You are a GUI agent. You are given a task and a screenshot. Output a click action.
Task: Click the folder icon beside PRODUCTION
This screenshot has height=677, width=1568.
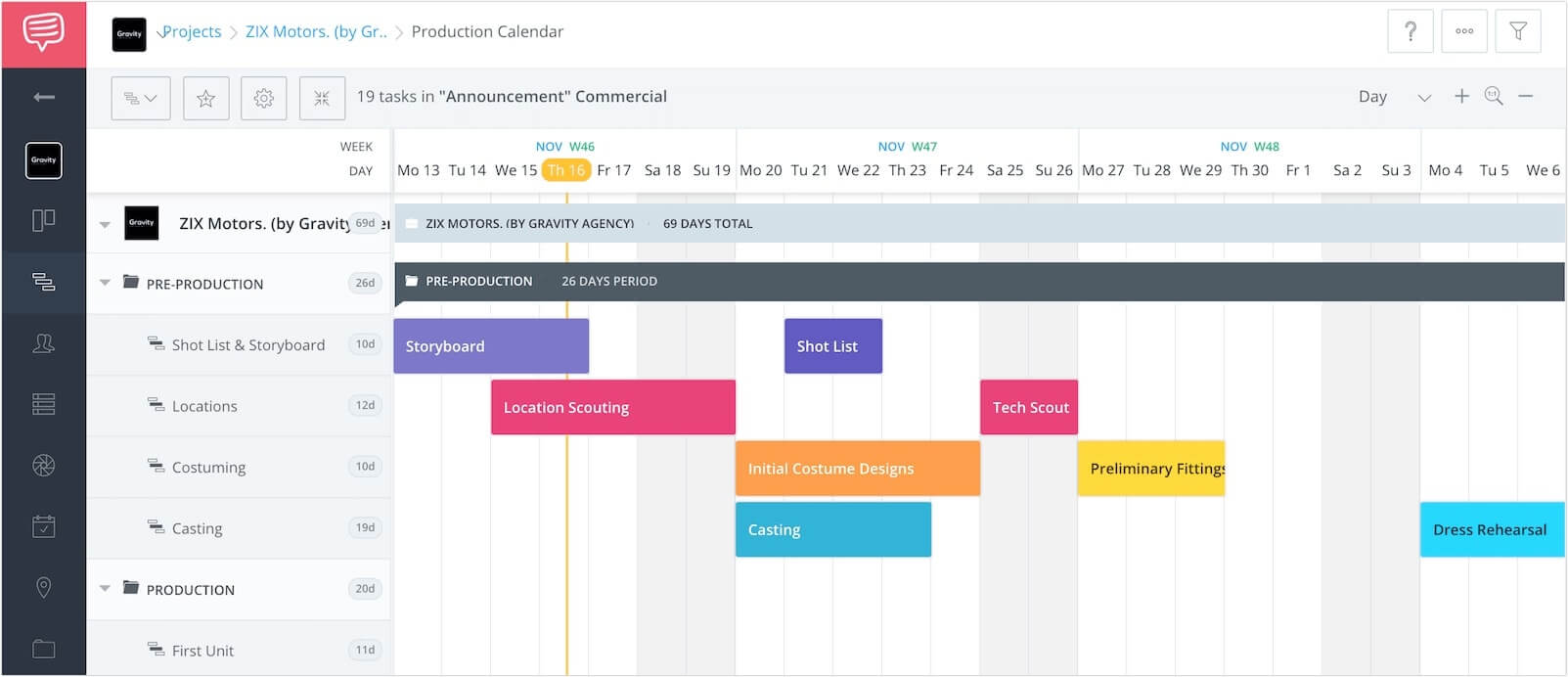pos(130,588)
